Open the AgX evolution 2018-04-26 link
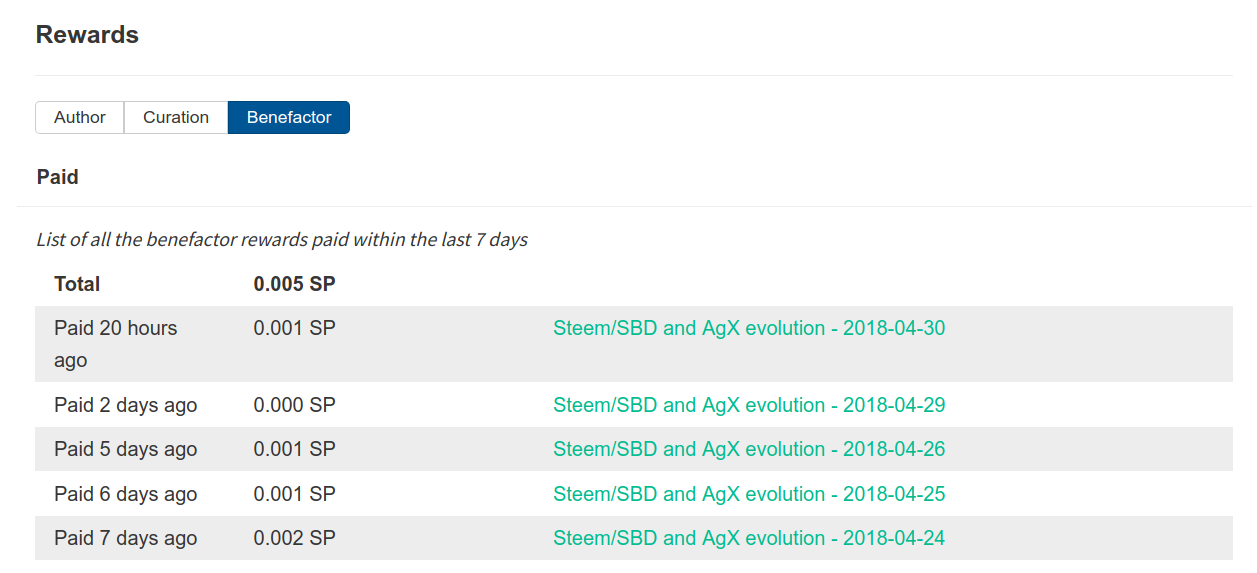The height and width of the screenshot is (573, 1257). click(x=749, y=449)
